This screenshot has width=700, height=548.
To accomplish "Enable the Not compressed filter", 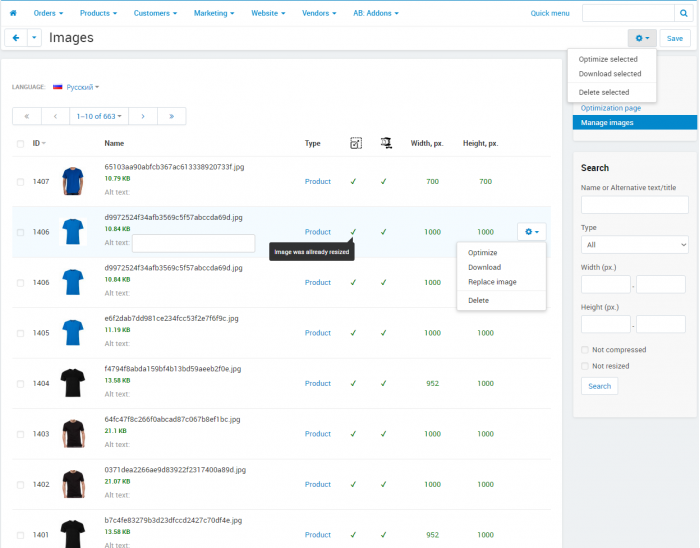I will (x=585, y=349).
